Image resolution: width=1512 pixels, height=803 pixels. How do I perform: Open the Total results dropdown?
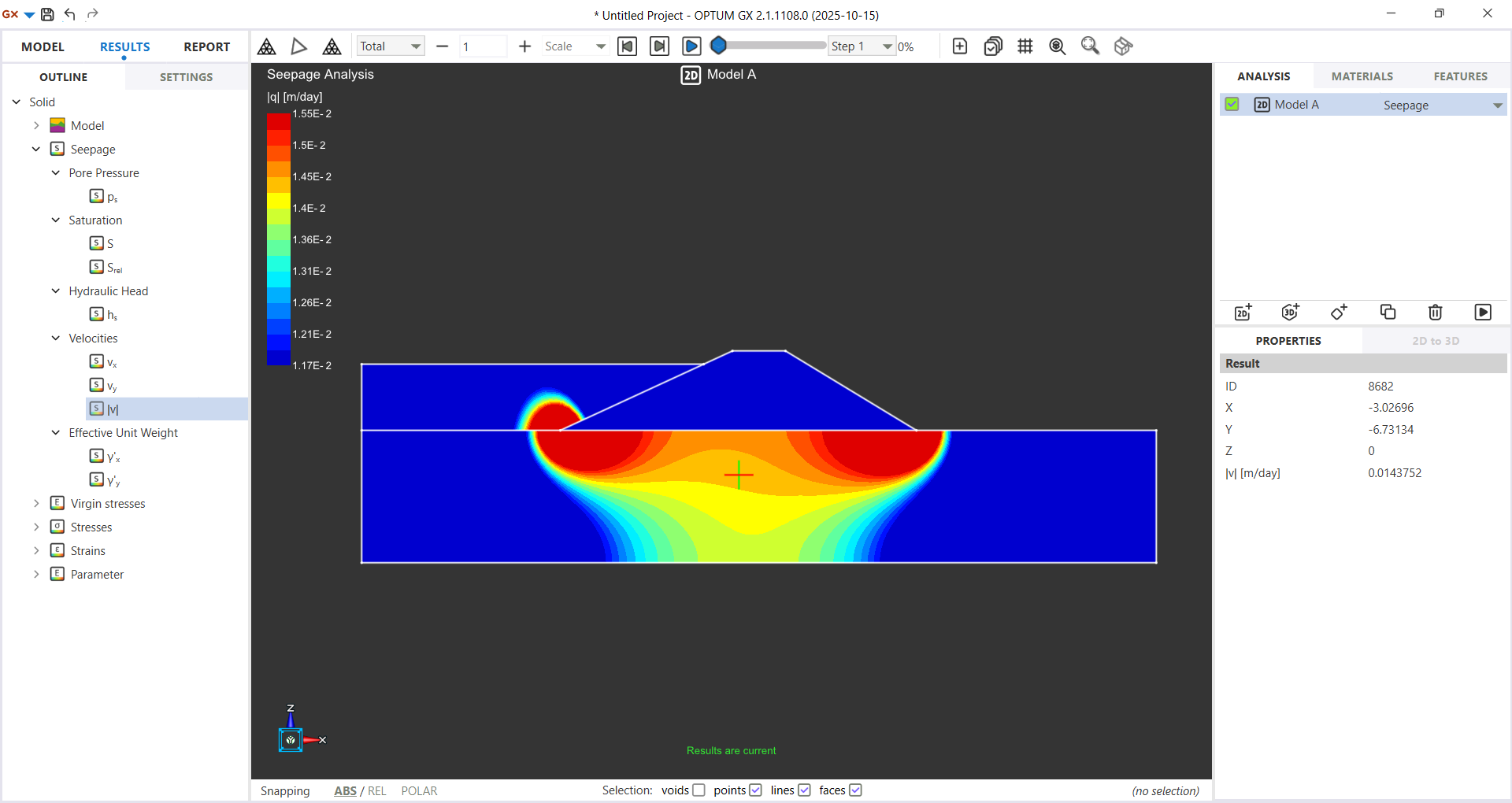click(391, 46)
